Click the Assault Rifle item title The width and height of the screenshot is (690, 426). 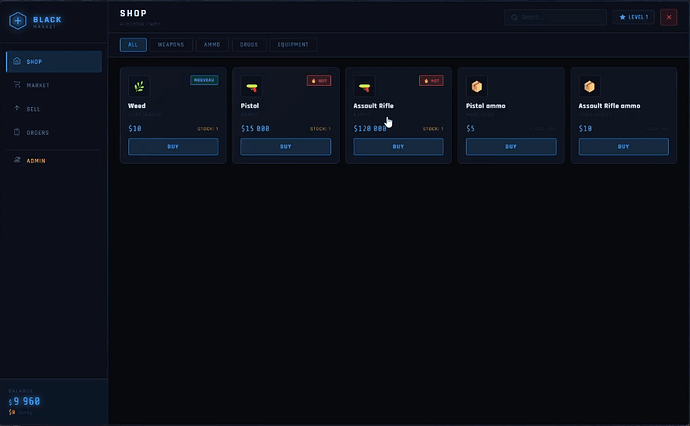[x=374, y=106]
